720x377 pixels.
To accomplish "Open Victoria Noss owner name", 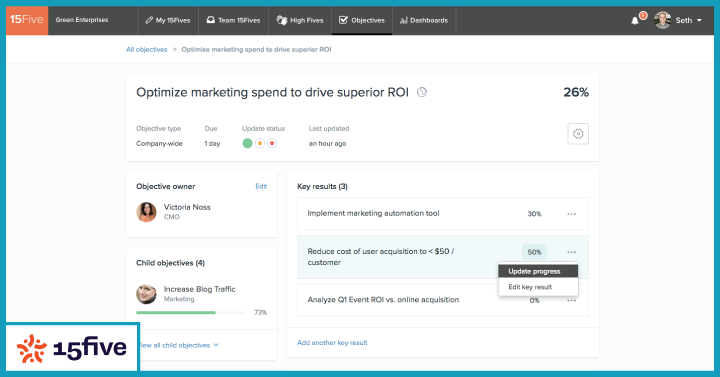I will [x=187, y=207].
